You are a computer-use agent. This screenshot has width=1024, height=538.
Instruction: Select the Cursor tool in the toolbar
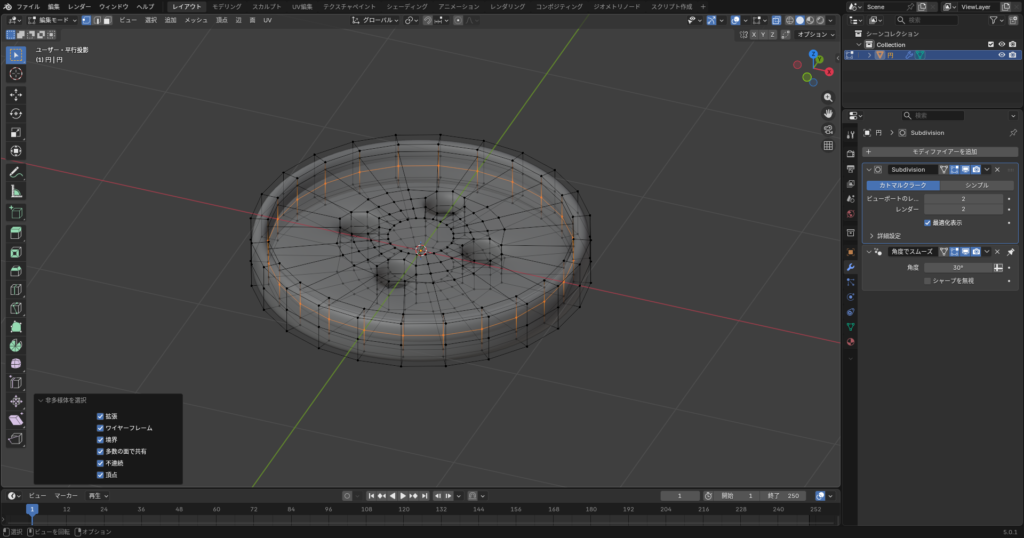point(16,73)
